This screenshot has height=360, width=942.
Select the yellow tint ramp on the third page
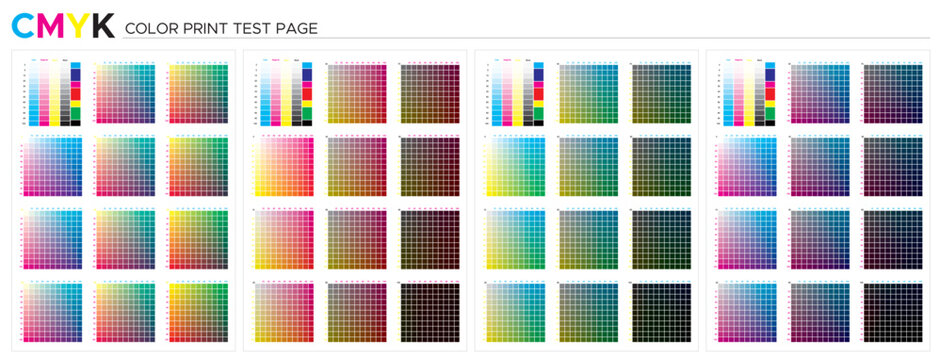pos(518,94)
